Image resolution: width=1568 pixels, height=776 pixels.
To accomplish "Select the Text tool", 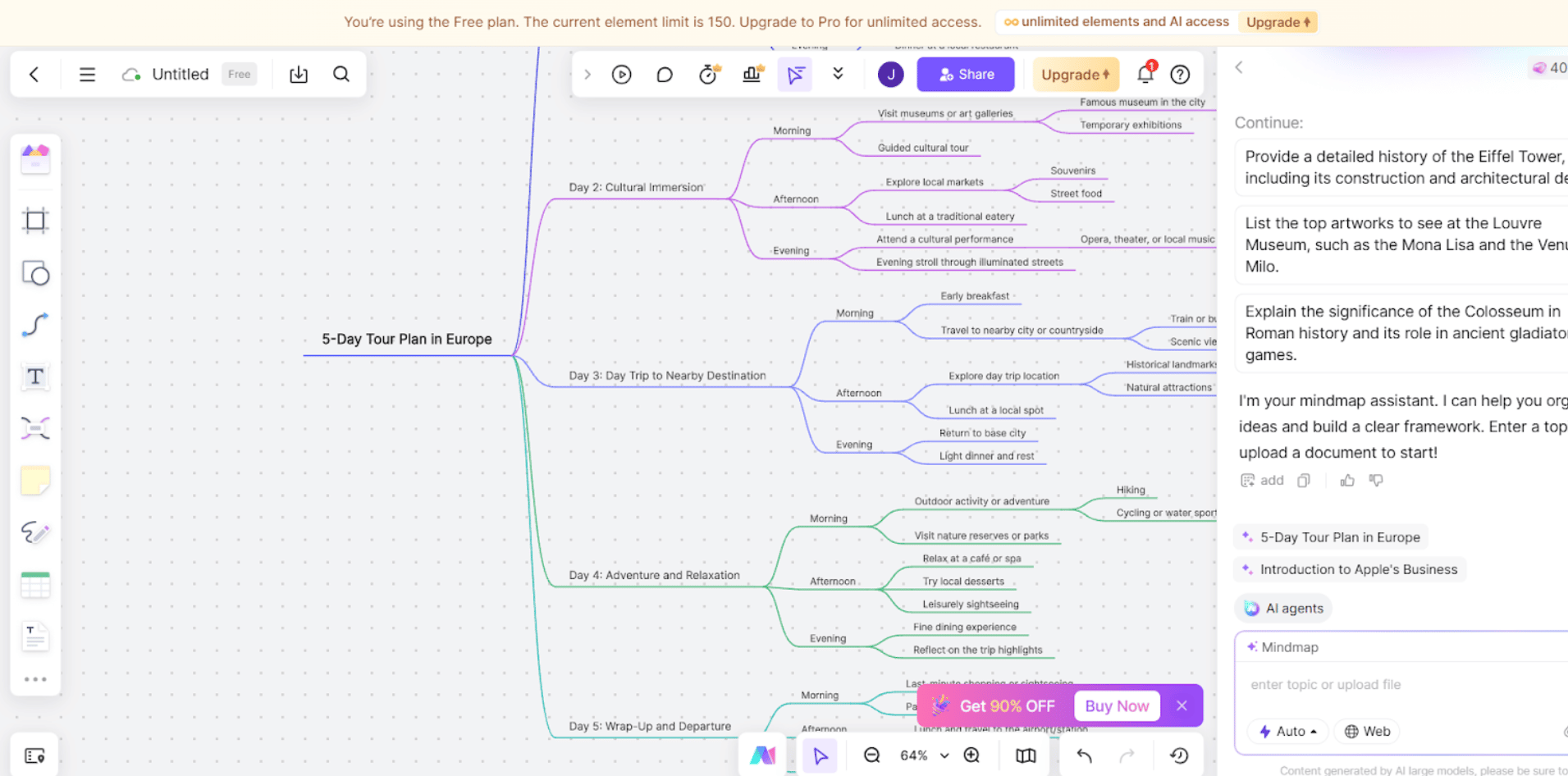I will coord(35,377).
